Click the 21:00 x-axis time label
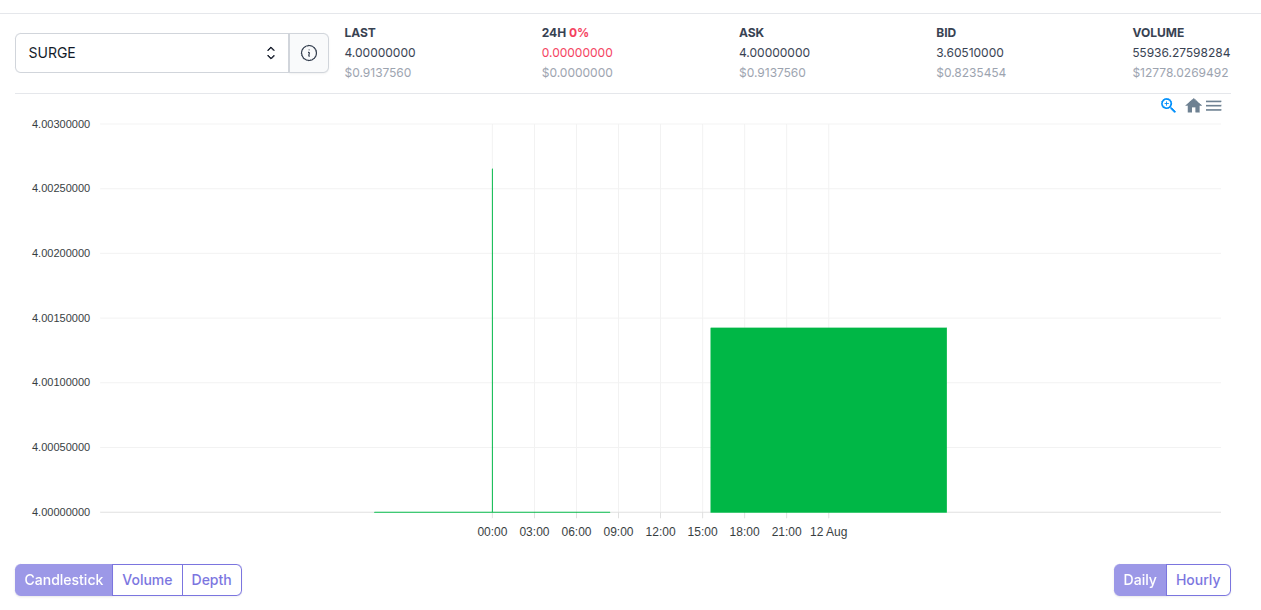This screenshot has width=1261, height=610. (x=787, y=532)
